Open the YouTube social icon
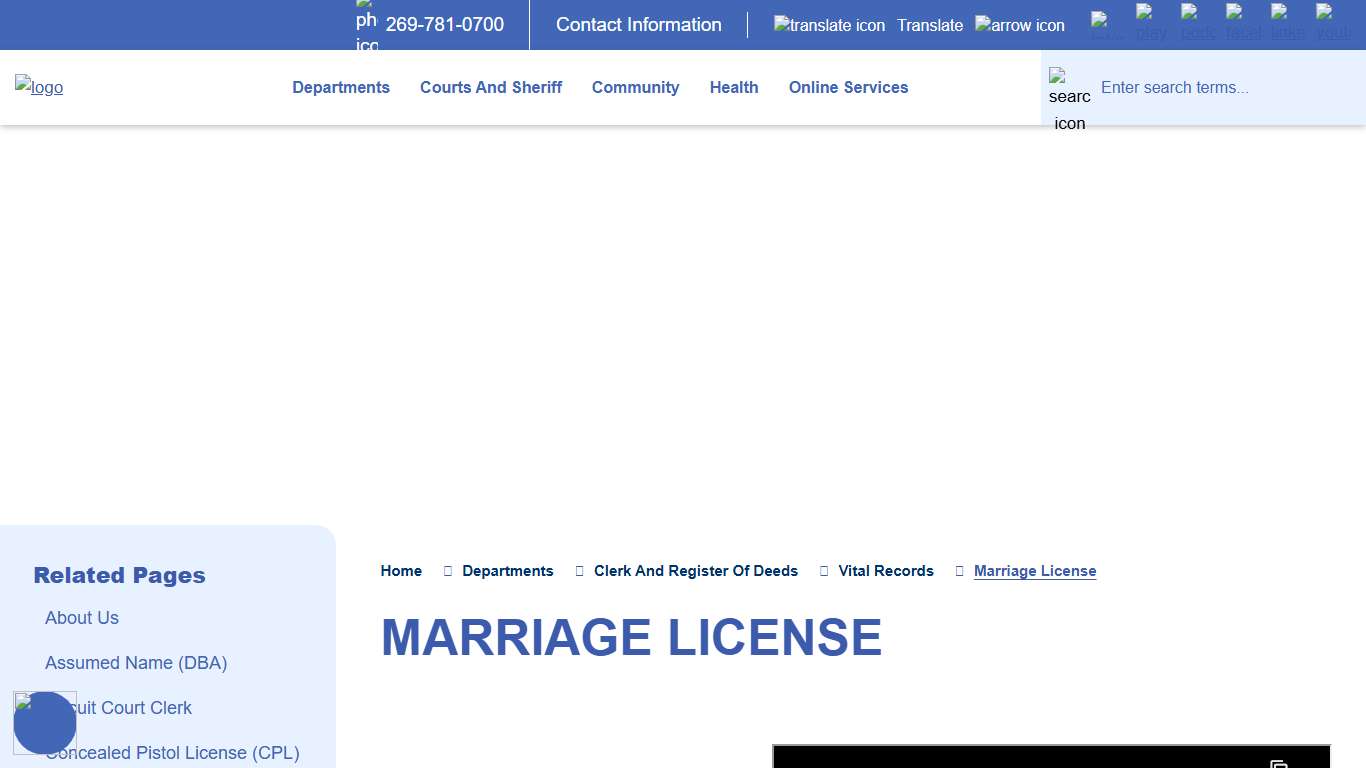Screen dimensions: 1366x768 pos(1332,24)
